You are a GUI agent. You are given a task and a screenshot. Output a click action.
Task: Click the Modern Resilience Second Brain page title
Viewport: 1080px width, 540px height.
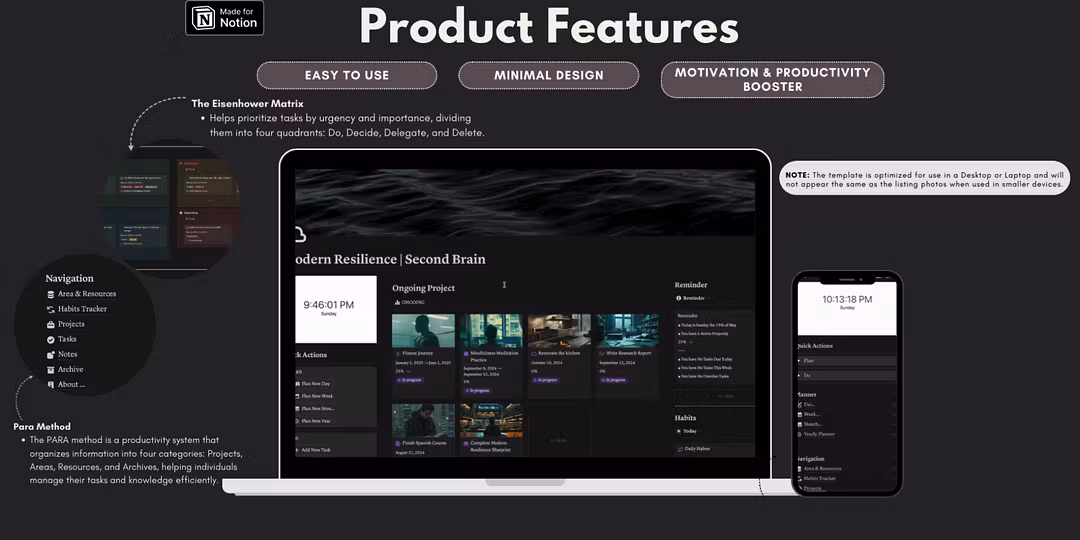(390, 260)
